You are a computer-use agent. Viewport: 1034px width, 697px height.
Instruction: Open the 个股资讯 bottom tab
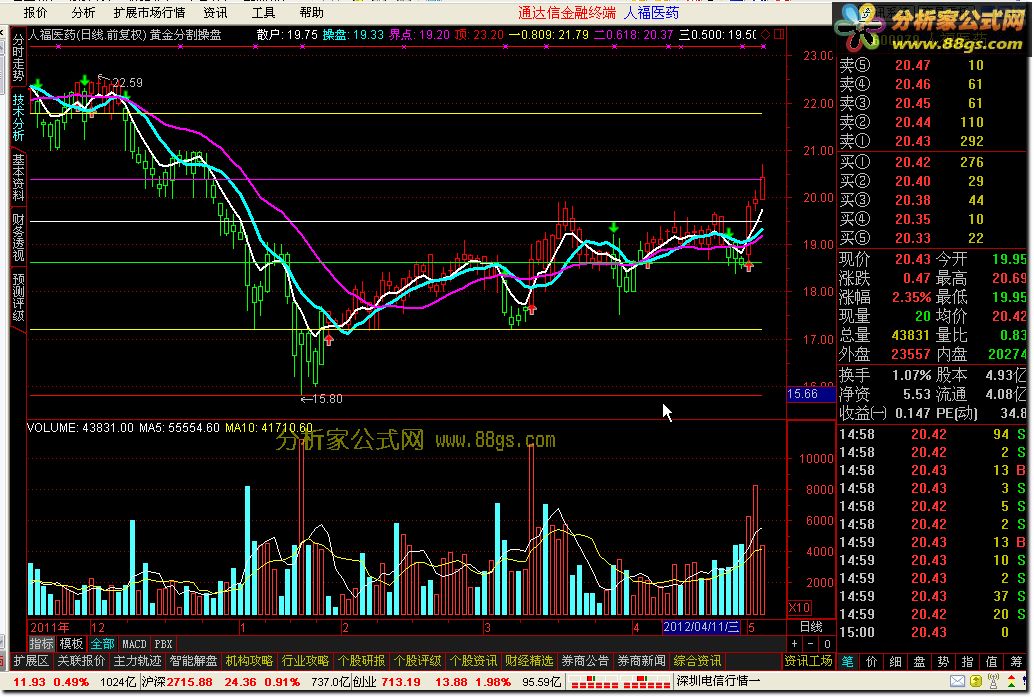473,661
